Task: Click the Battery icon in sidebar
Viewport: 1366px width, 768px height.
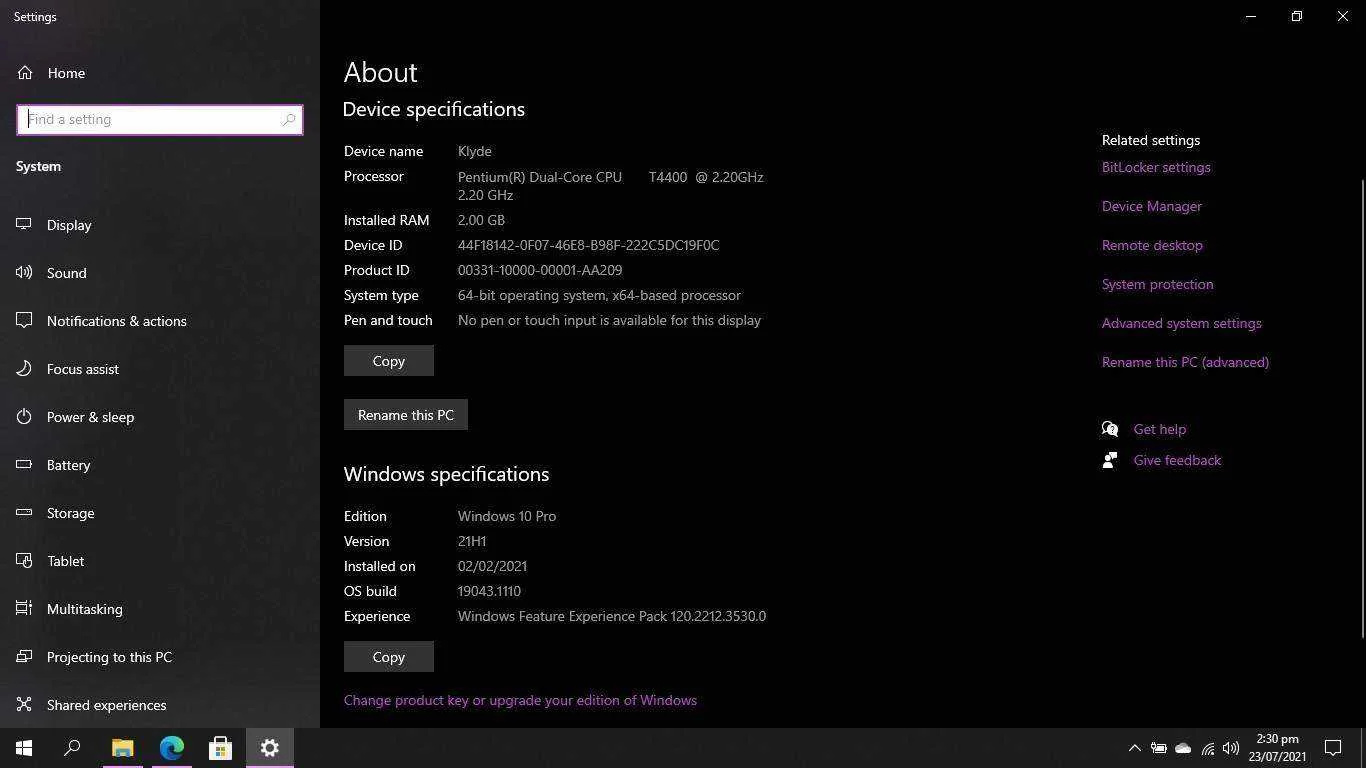Action: (x=24, y=465)
